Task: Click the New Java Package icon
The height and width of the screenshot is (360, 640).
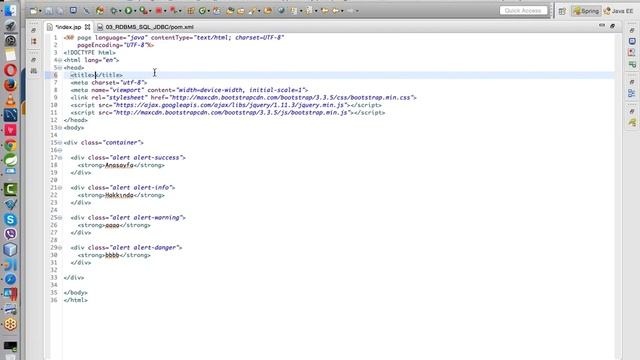Action: tap(191, 11)
